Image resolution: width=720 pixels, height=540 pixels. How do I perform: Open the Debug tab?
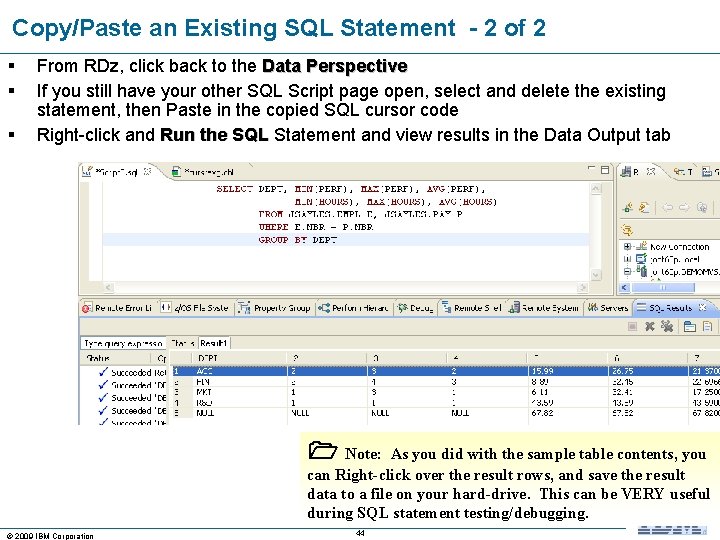point(416,308)
